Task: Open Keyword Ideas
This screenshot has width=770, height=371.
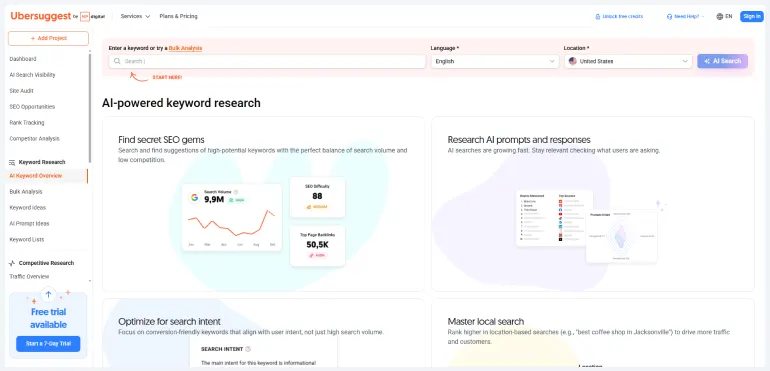Action: point(28,207)
